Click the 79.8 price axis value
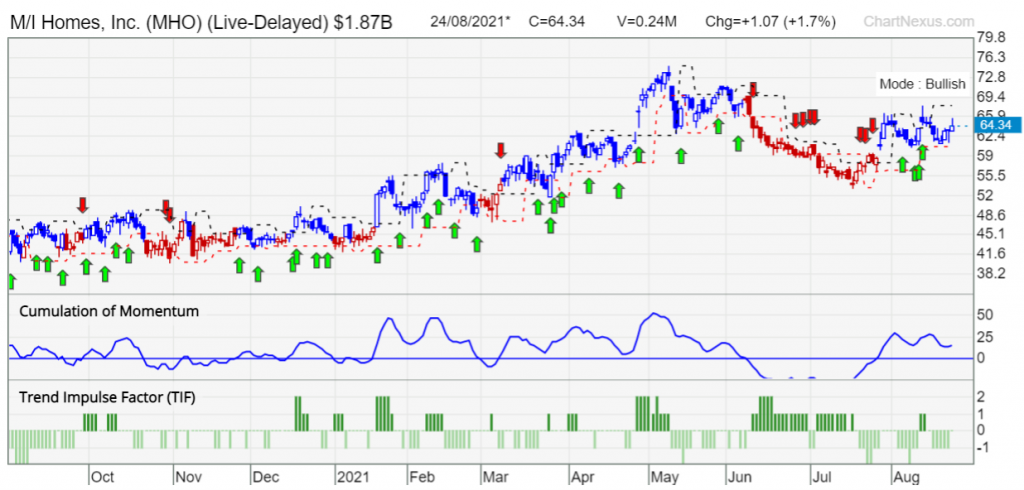The width and height of the screenshot is (1024, 490). click(989, 37)
